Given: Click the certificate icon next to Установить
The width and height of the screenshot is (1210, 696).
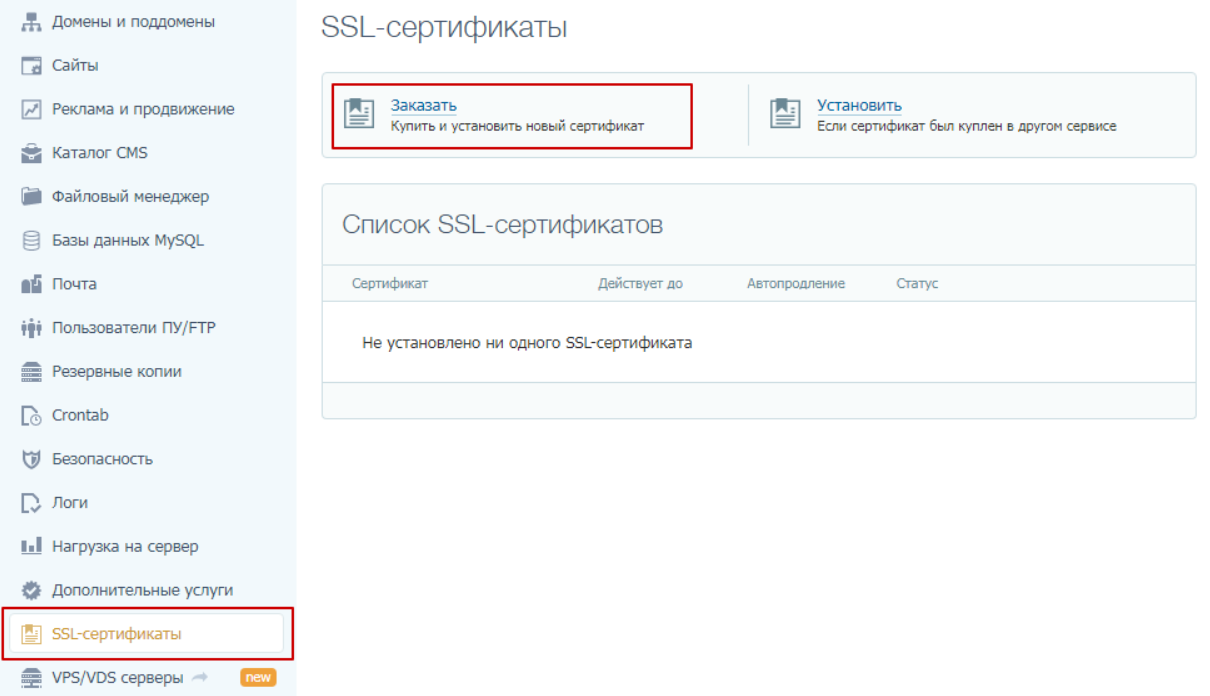Looking at the screenshot, I should tap(786, 112).
